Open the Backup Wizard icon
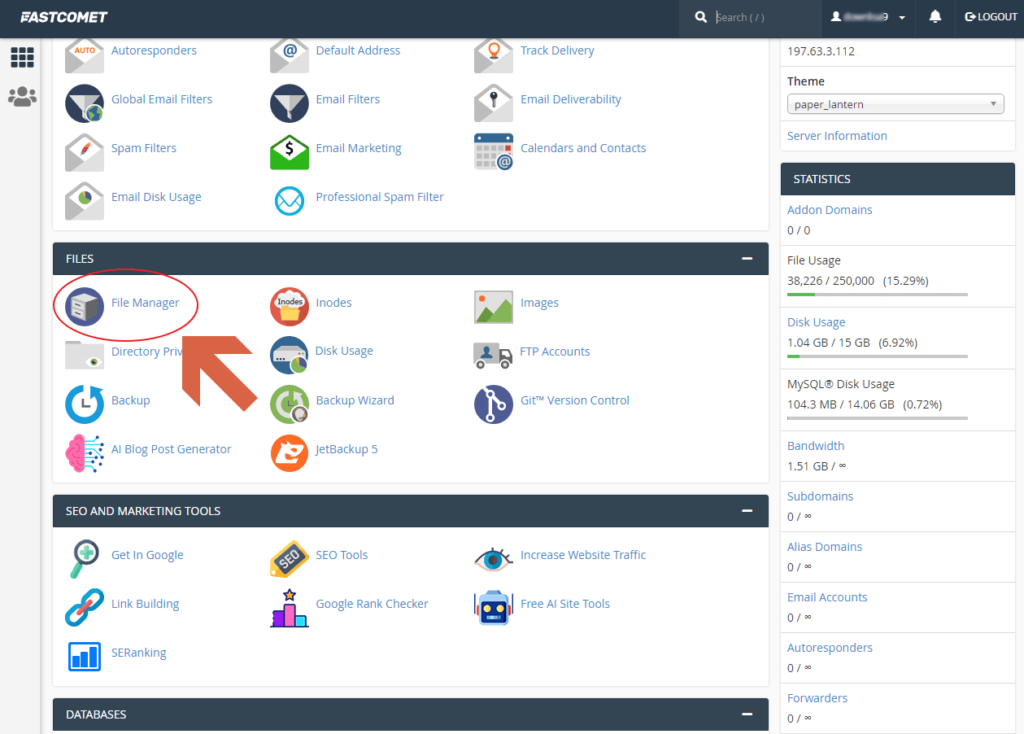This screenshot has width=1024, height=734. pyautogui.click(x=289, y=404)
